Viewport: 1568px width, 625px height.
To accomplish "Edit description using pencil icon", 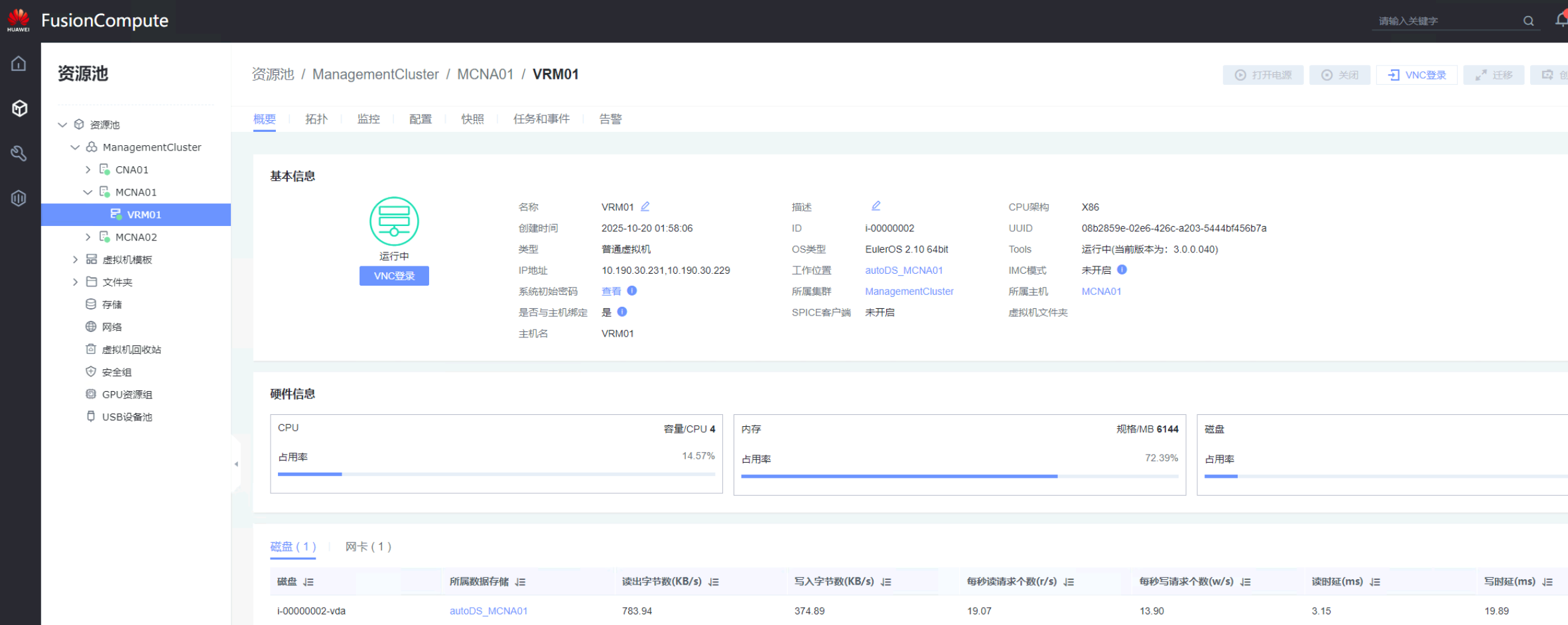I will (876, 206).
